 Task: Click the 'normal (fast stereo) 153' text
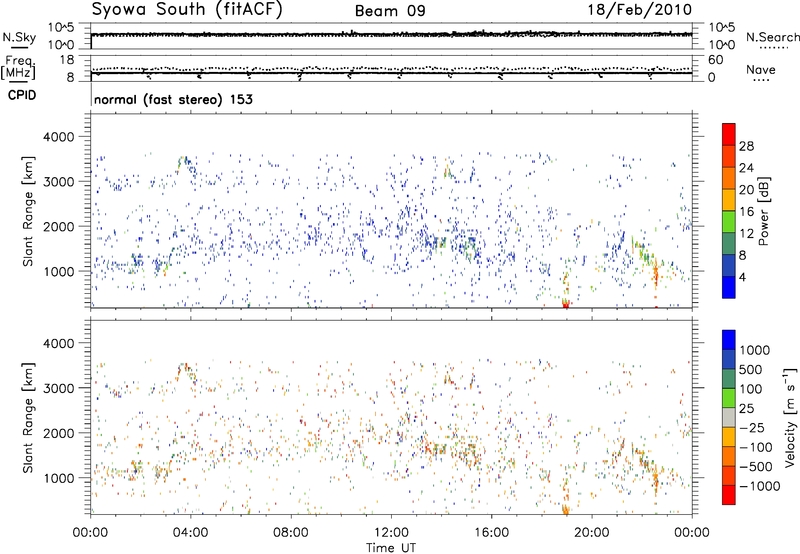pyautogui.click(x=173, y=99)
